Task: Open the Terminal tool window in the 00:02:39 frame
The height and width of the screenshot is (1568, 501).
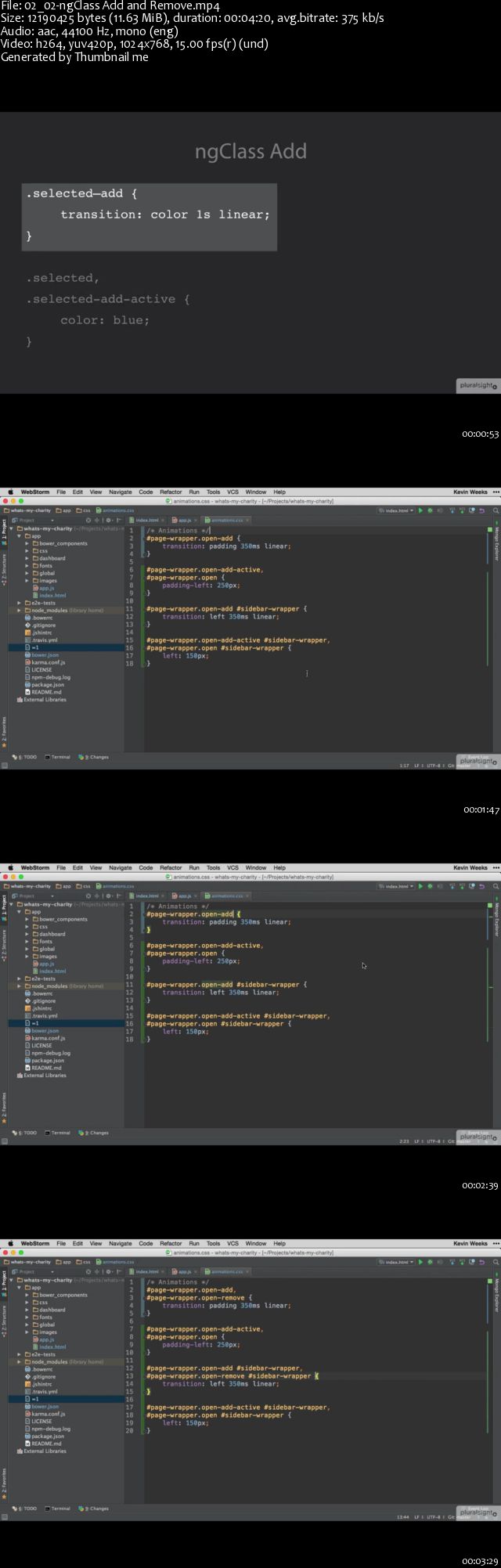Action: [x=58, y=1133]
